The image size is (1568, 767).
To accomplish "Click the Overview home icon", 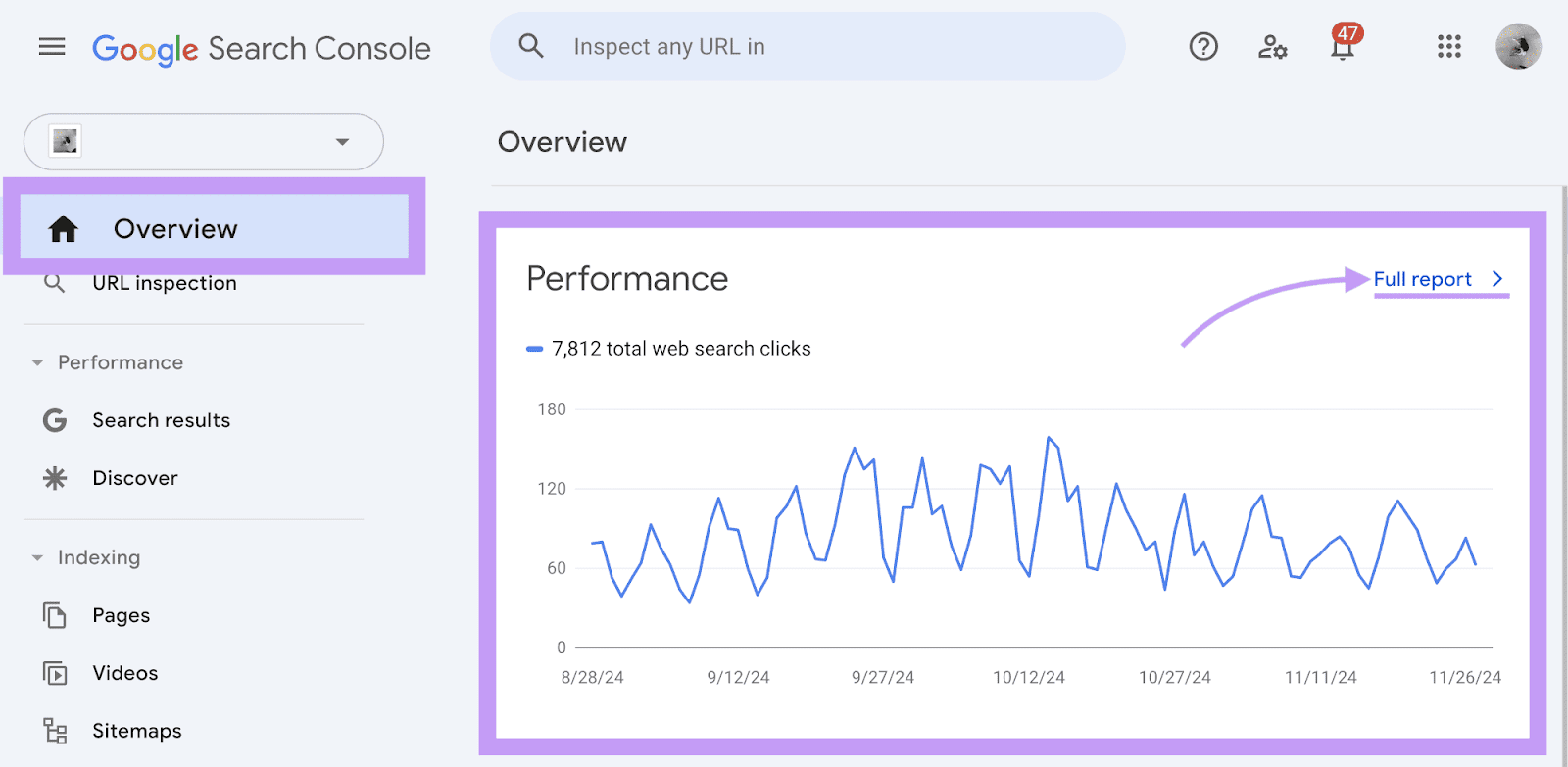I will click(x=64, y=228).
